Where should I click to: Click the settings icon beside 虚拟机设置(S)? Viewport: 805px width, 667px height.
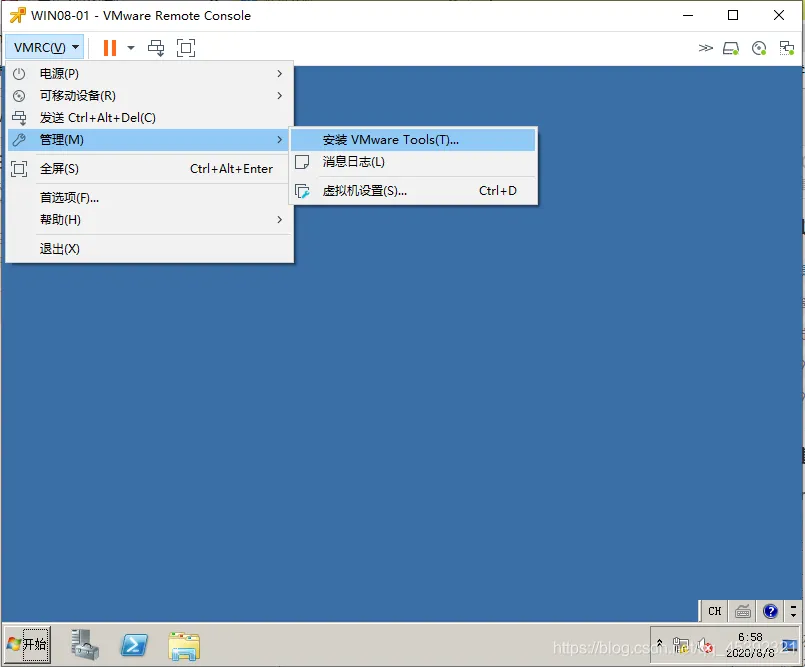coord(302,192)
